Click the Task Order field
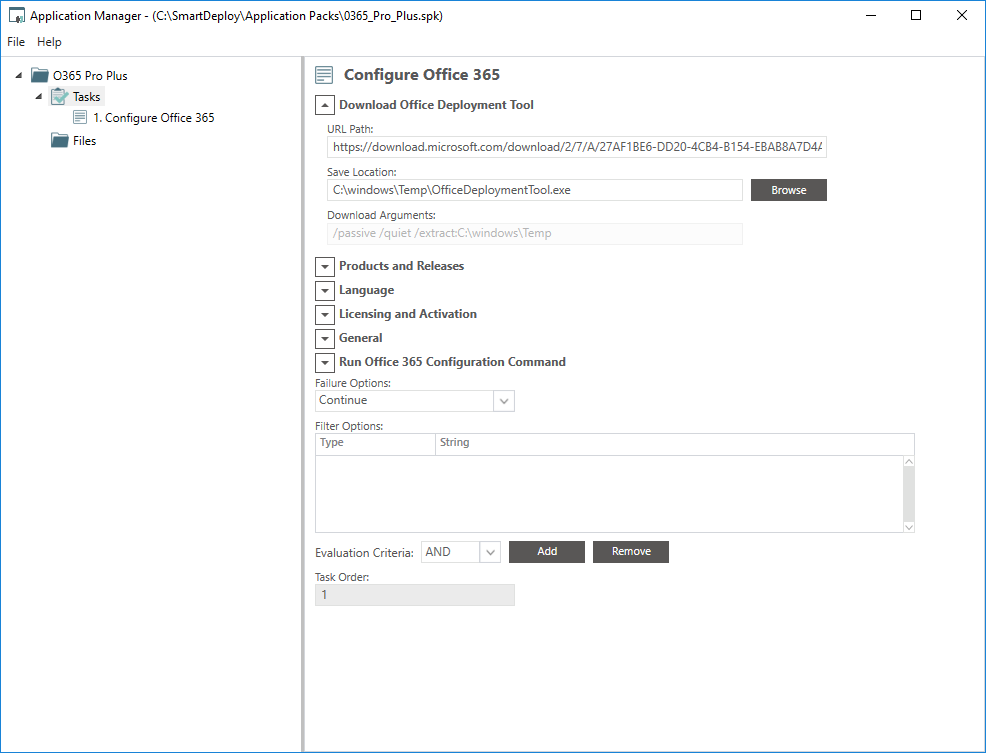Viewport: 986px width, 753px height. [x=414, y=595]
